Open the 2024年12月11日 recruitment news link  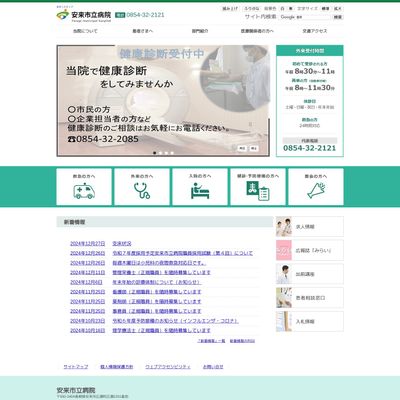coord(161,273)
